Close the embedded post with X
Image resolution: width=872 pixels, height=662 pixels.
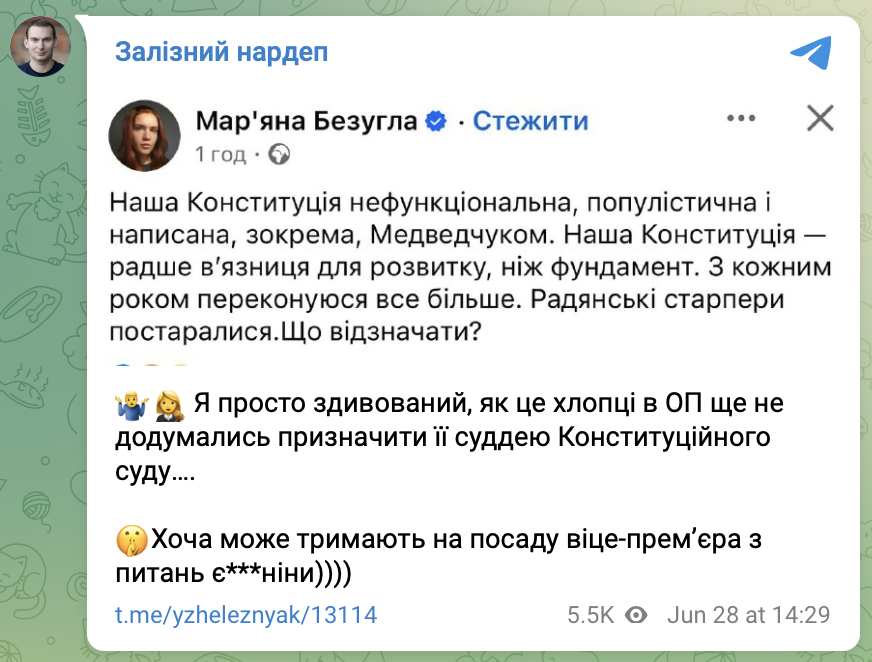tap(820, 120)
